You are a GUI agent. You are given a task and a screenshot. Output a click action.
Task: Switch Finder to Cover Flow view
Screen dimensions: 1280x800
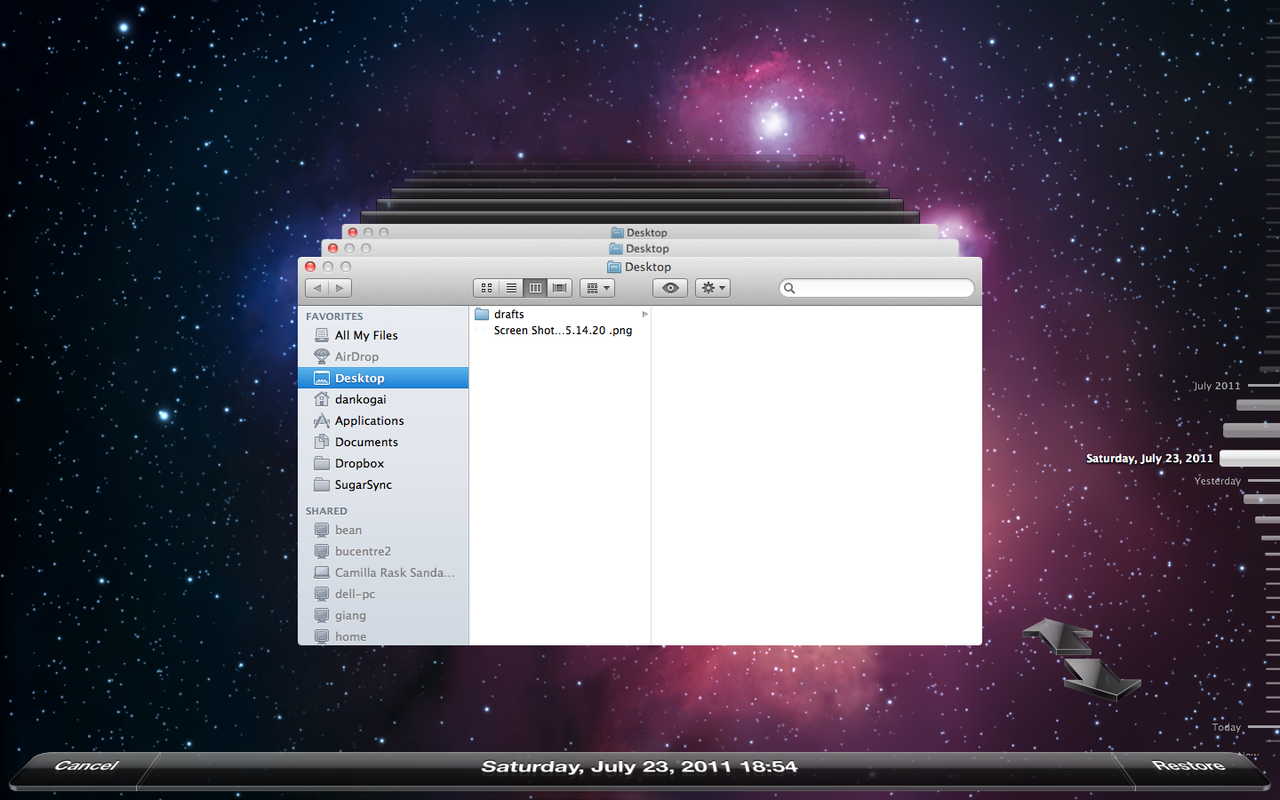(x=560, y=288)
